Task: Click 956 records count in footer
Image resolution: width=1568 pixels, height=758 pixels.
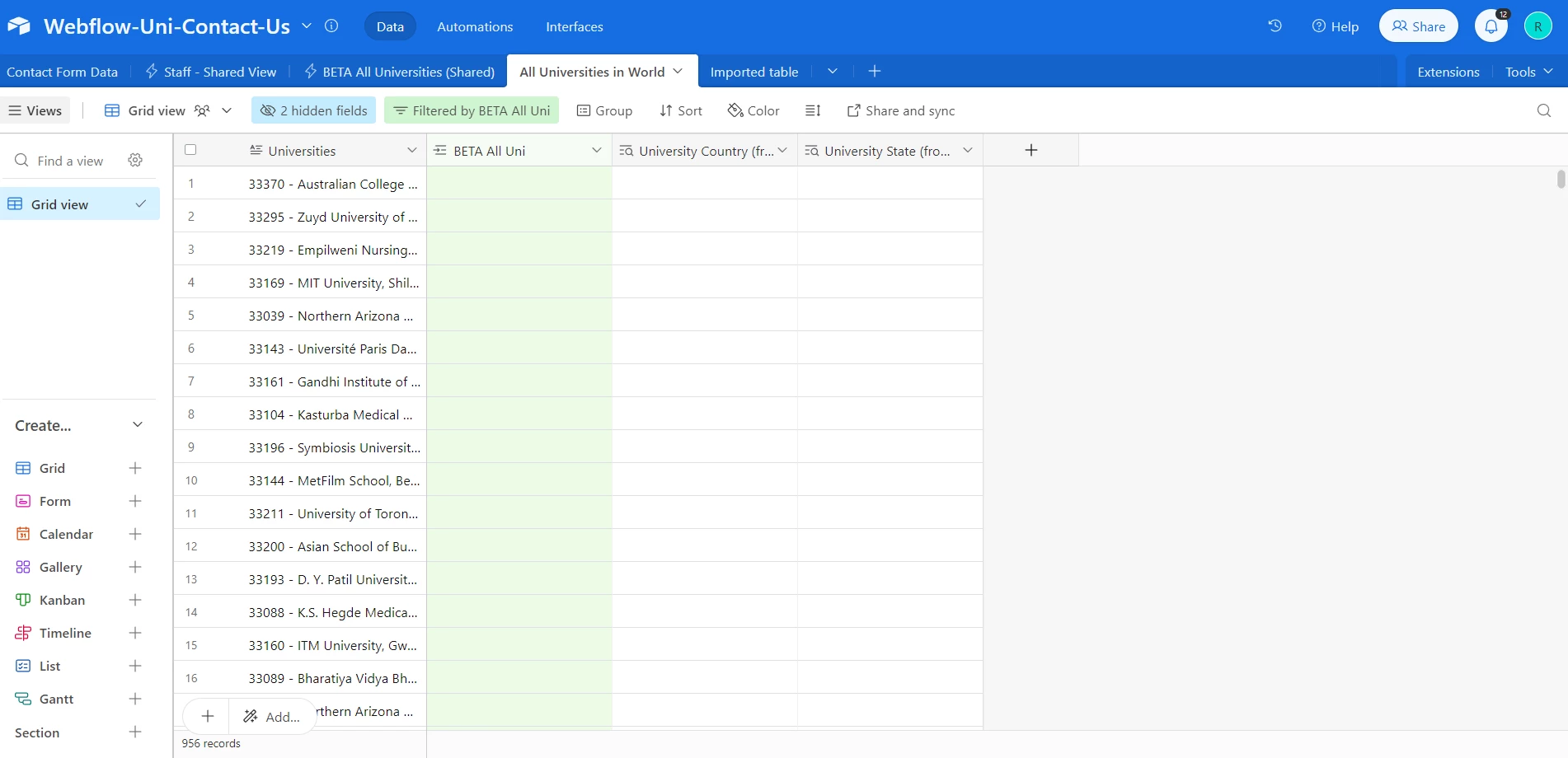Action: coord(211,743)
